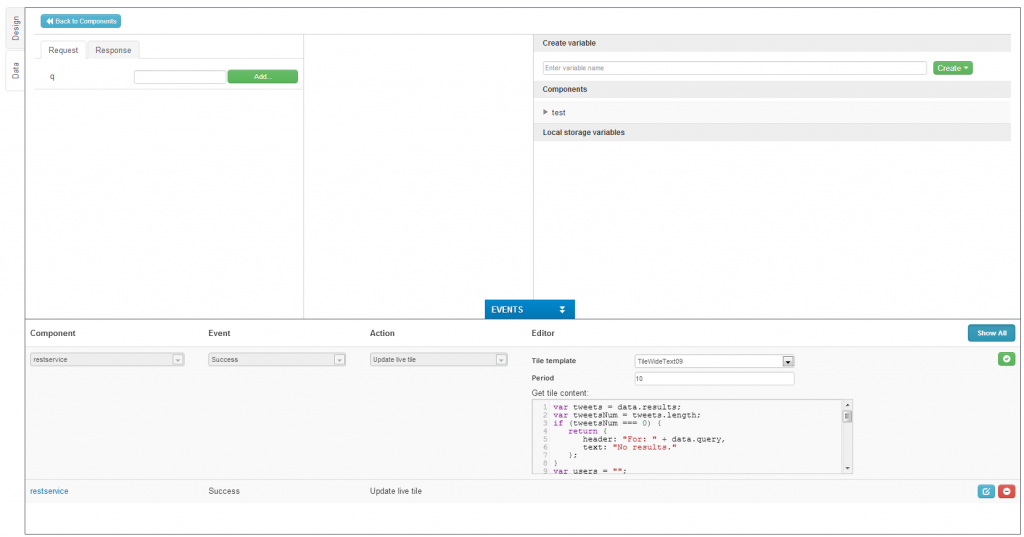Open the green Create dropdown button
The height and width of the screenshot is (537, 1024).
tap(952, 68)
